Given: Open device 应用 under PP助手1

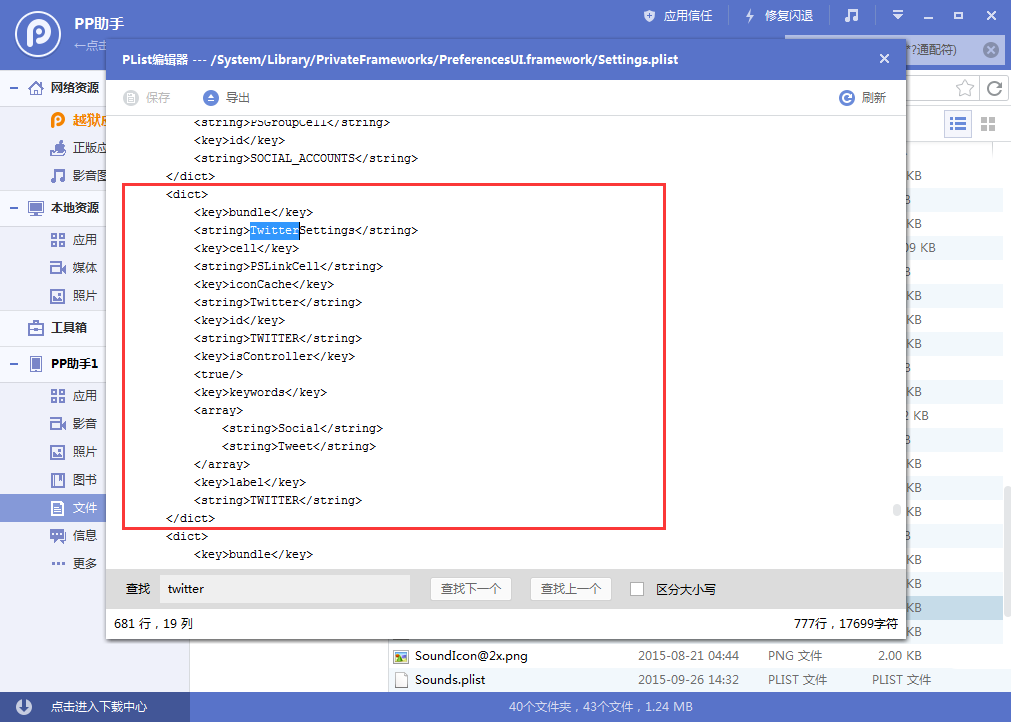Looking at the screenshot, I should pyautogui.click(x=74, y=396).
